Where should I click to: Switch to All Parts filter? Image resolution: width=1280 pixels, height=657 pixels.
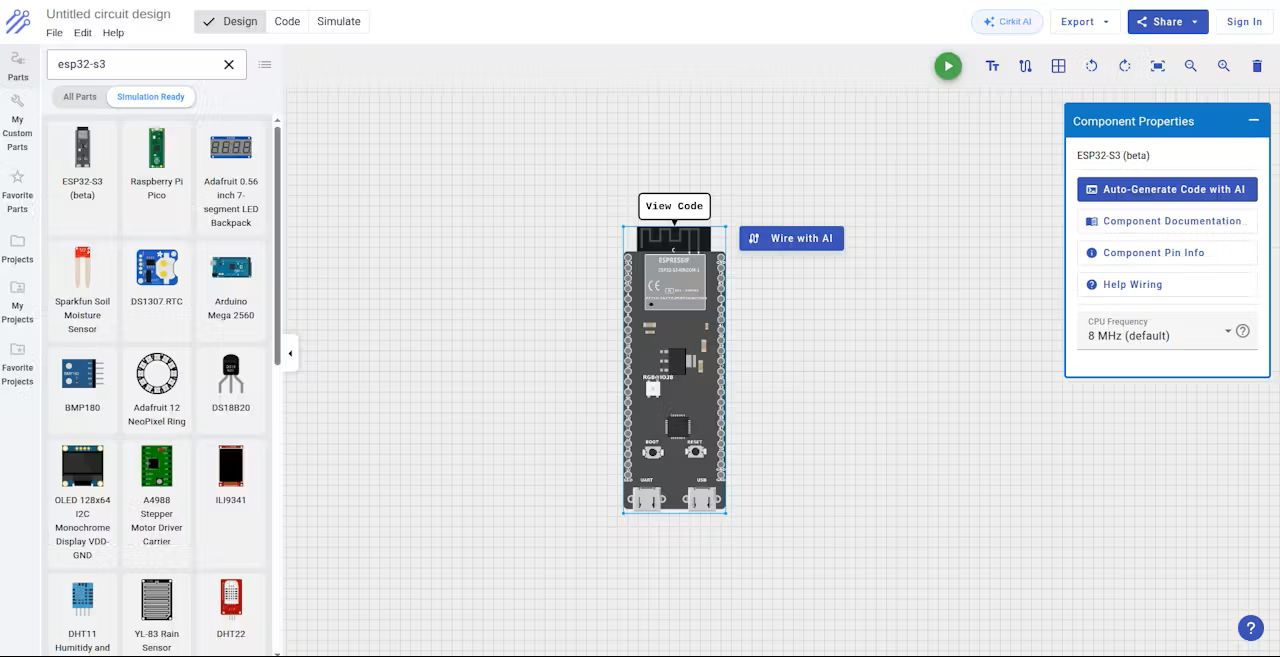80,97
